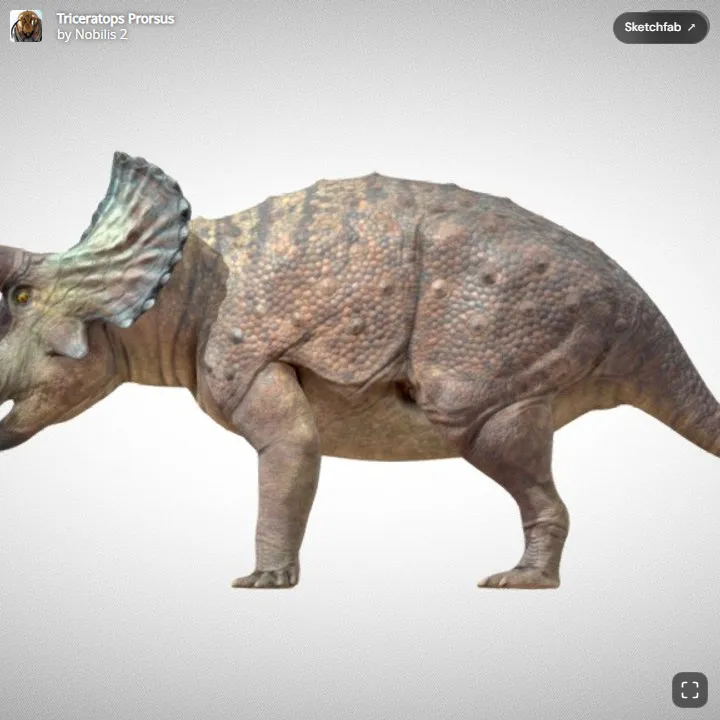The width and height of the screenshot is (720, 720).
Task: Open the Triceratops Prorsus model title link
Action: coord(115,19)
